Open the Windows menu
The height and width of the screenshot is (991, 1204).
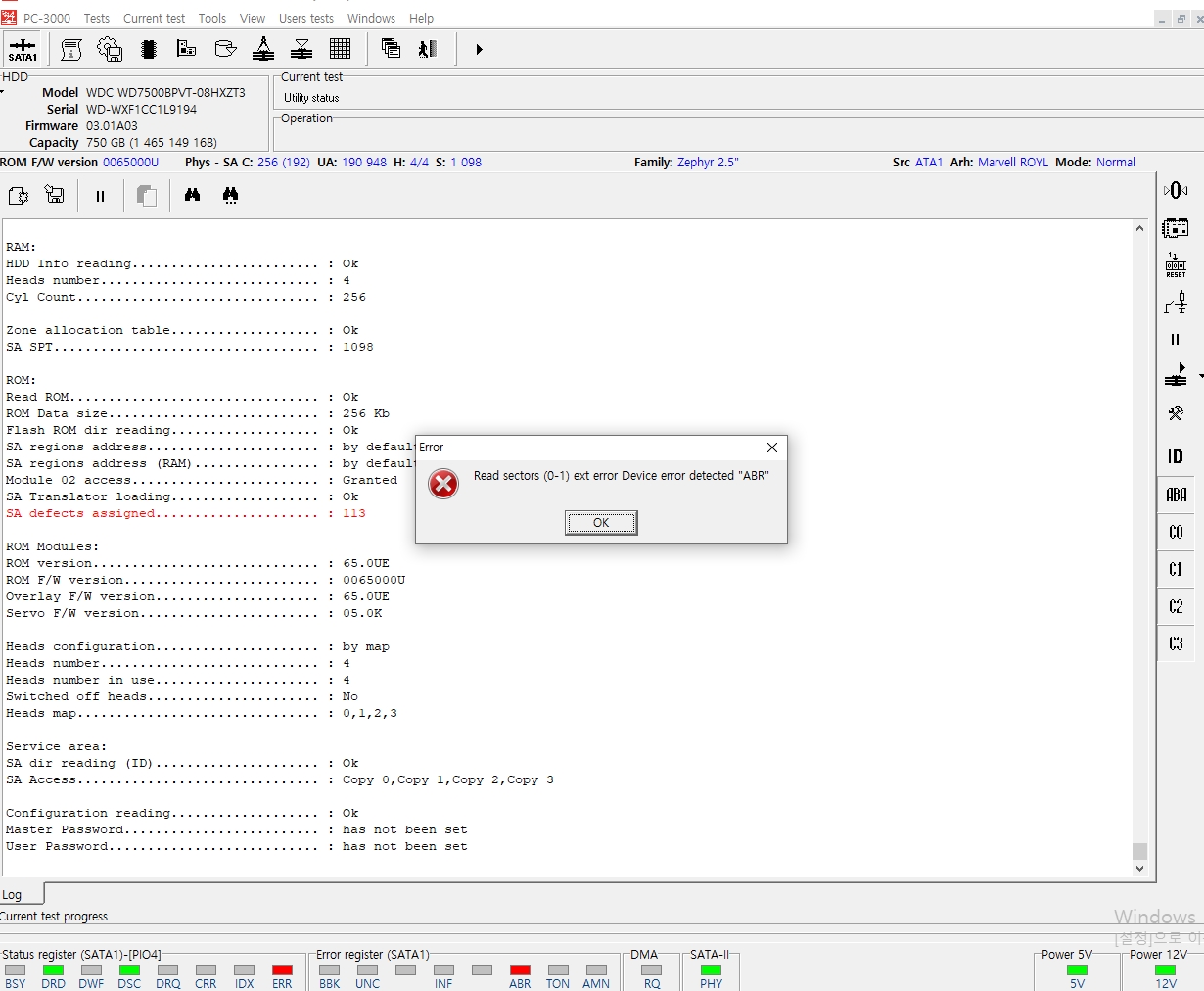pyautogui.click(x=371, y=18)
